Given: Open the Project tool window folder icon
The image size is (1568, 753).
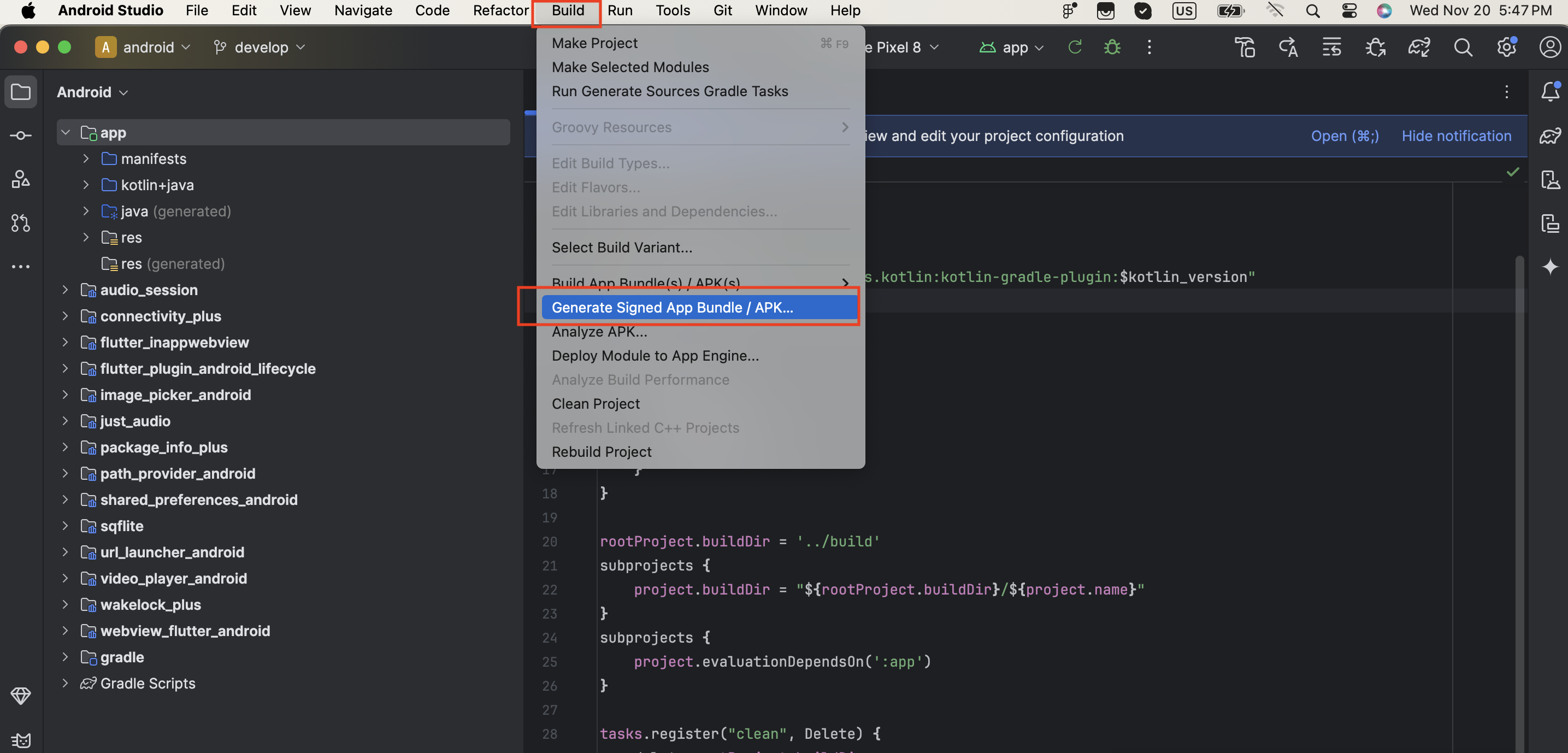Looking at the screenshot, I should tap(21, 92).
